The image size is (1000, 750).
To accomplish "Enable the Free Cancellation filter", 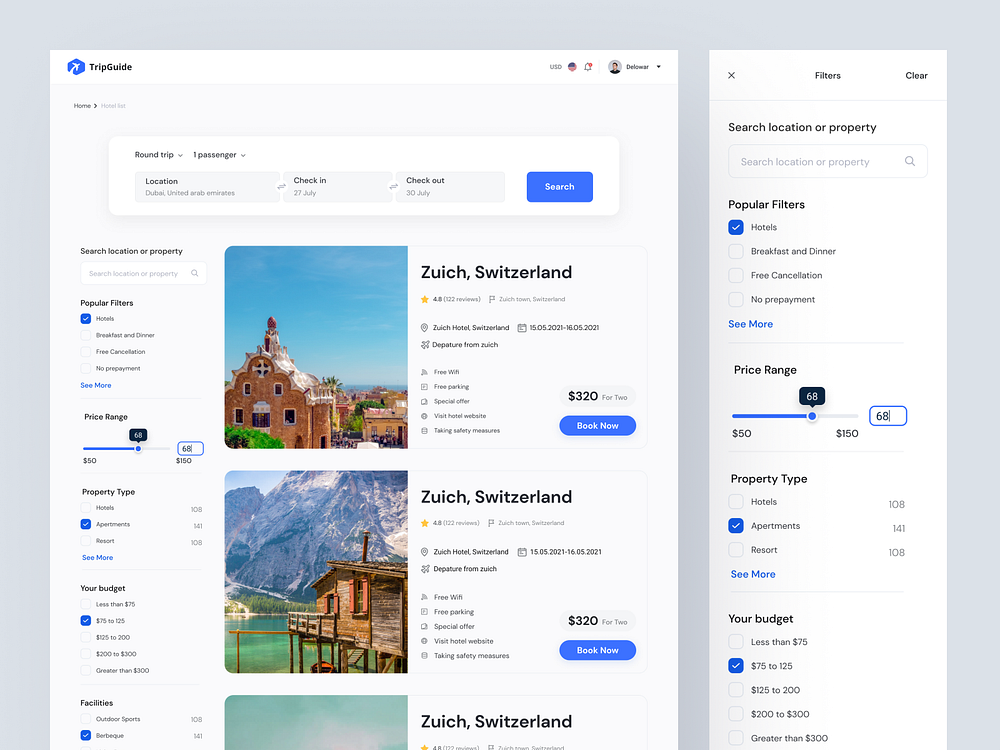I will click(735, 275).
